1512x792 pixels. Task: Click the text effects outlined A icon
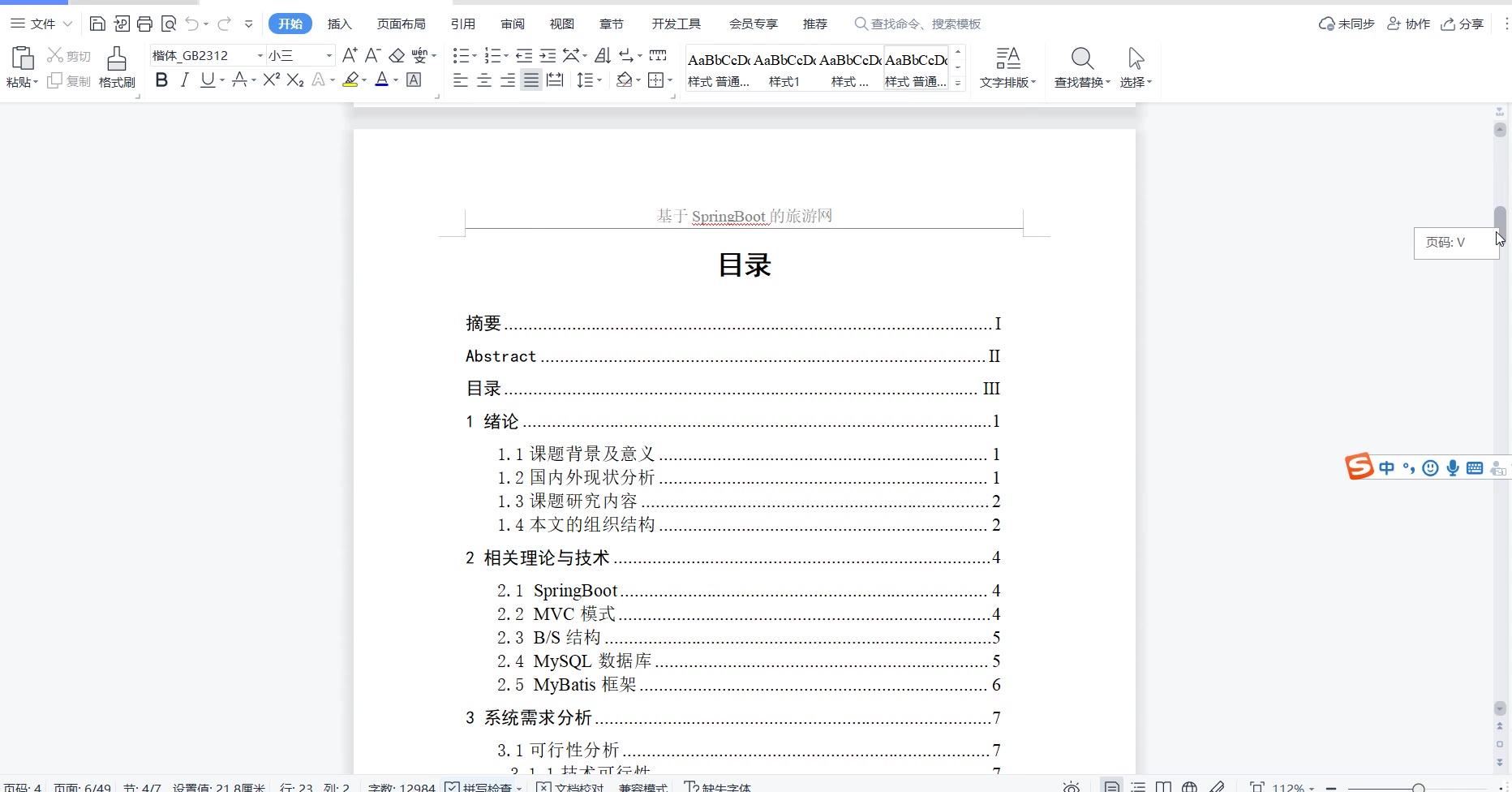tap(319, 80)
